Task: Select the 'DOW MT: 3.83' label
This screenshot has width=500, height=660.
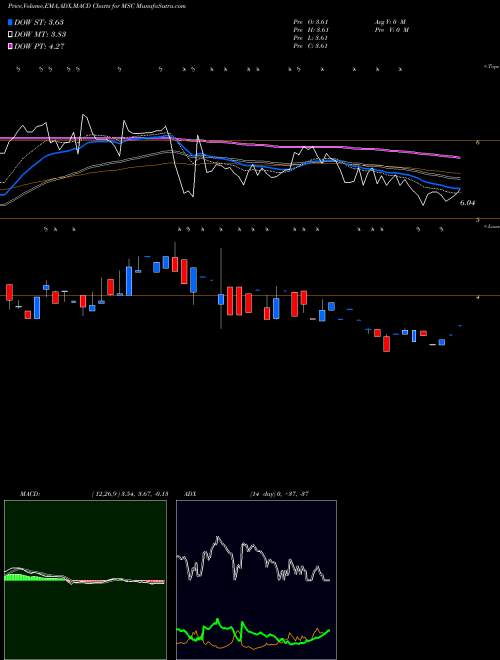Action: pyautogui.click(x=40, y=35)
